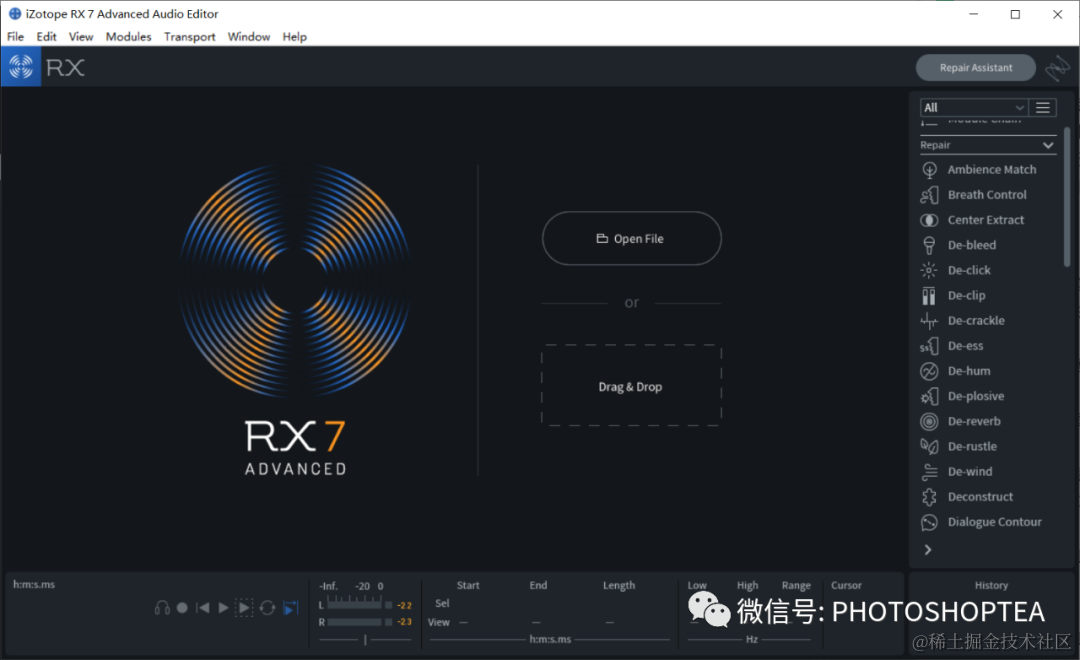
Task: Open the De-reverb module icon
Action: [929, 421]
